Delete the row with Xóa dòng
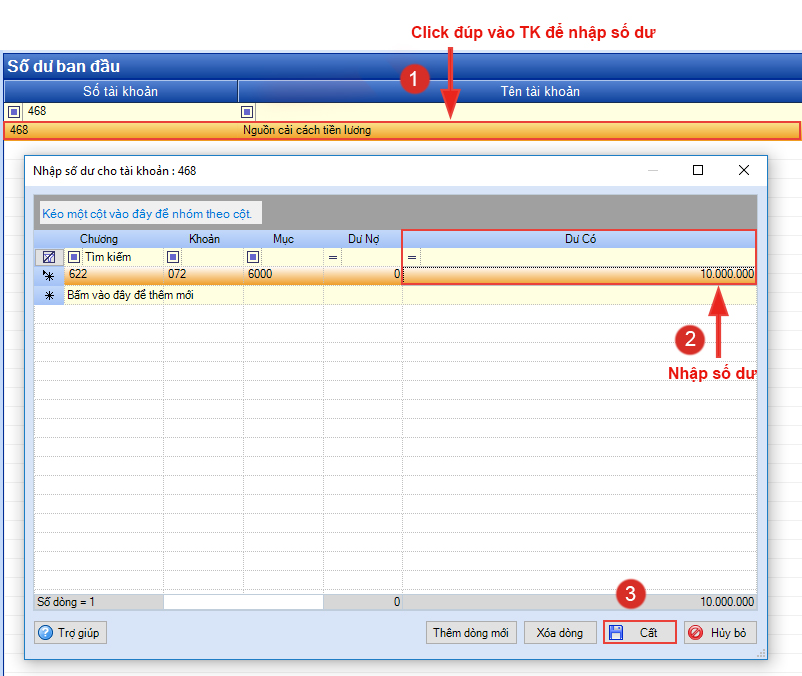 click(x=559, y=633)
